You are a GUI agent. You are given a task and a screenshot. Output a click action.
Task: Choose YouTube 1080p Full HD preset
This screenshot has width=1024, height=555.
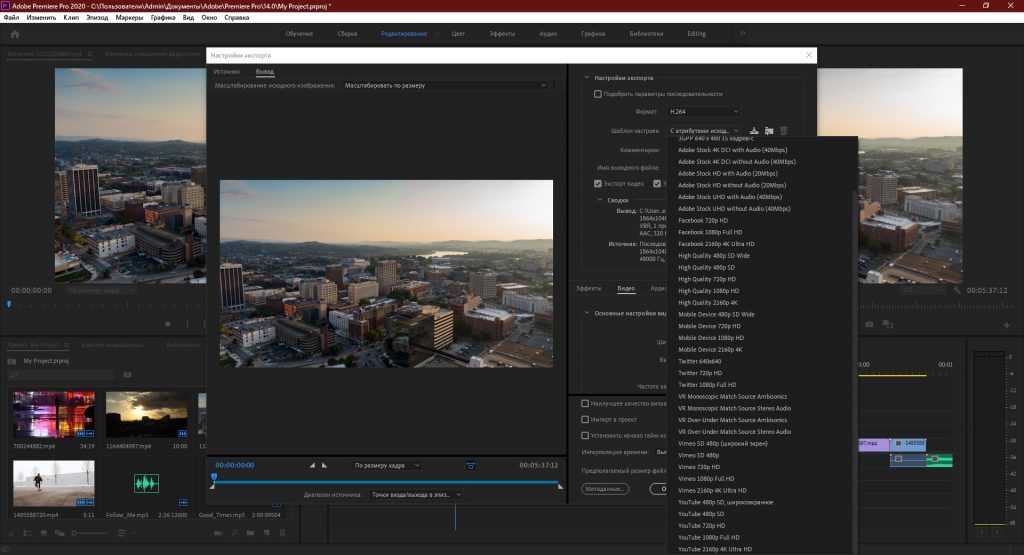[x=707, y=537]
